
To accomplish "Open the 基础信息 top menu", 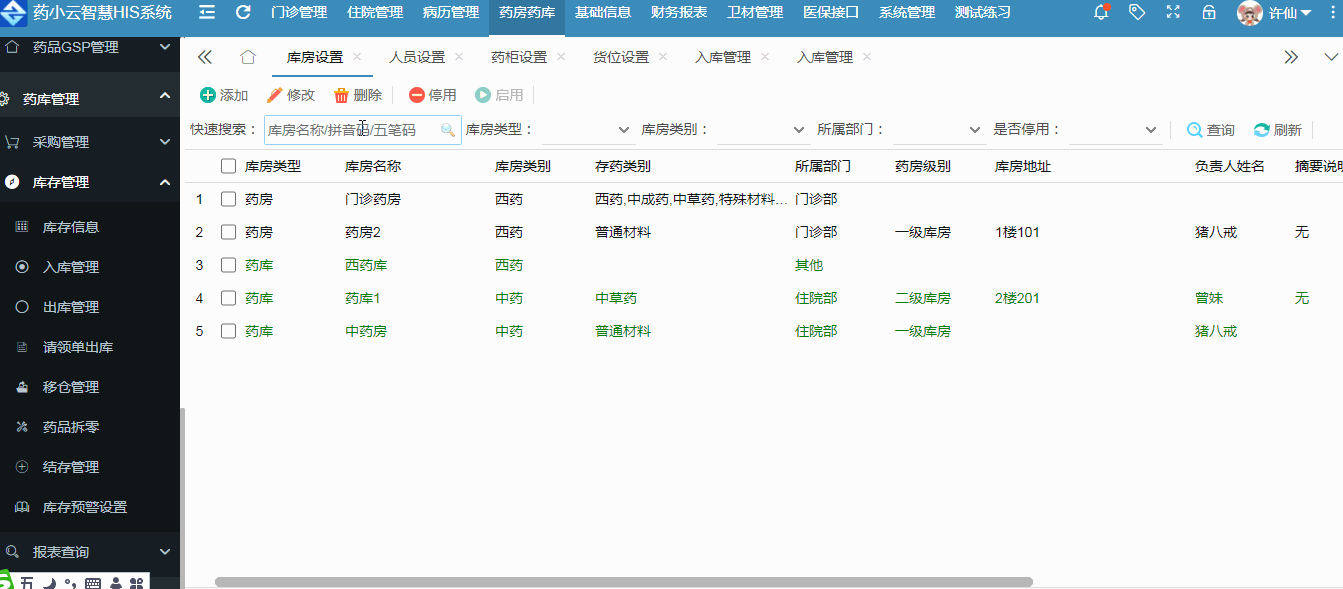I will pyautogui.click(x=603, y=13).
